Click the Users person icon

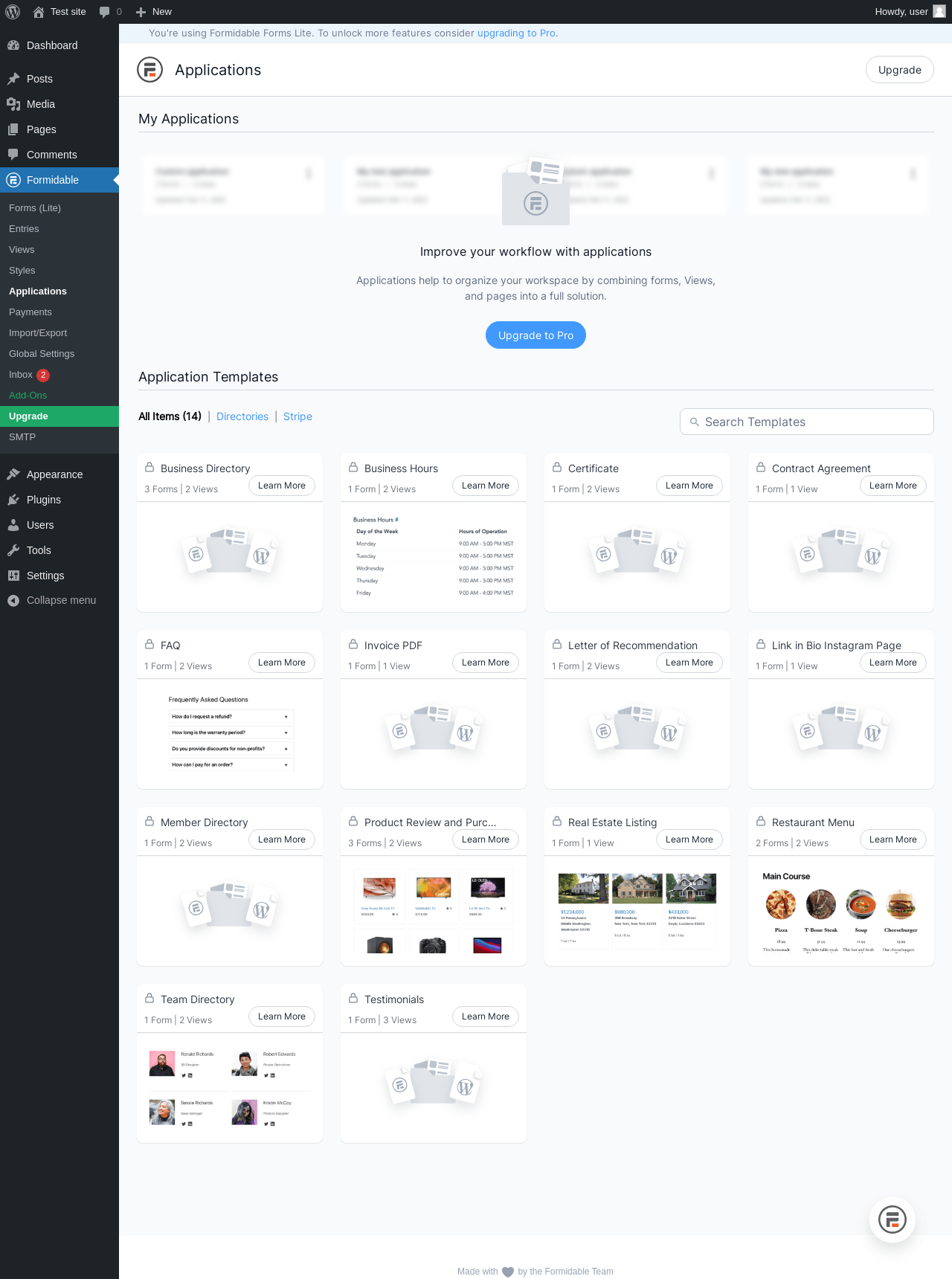[13, 525]
